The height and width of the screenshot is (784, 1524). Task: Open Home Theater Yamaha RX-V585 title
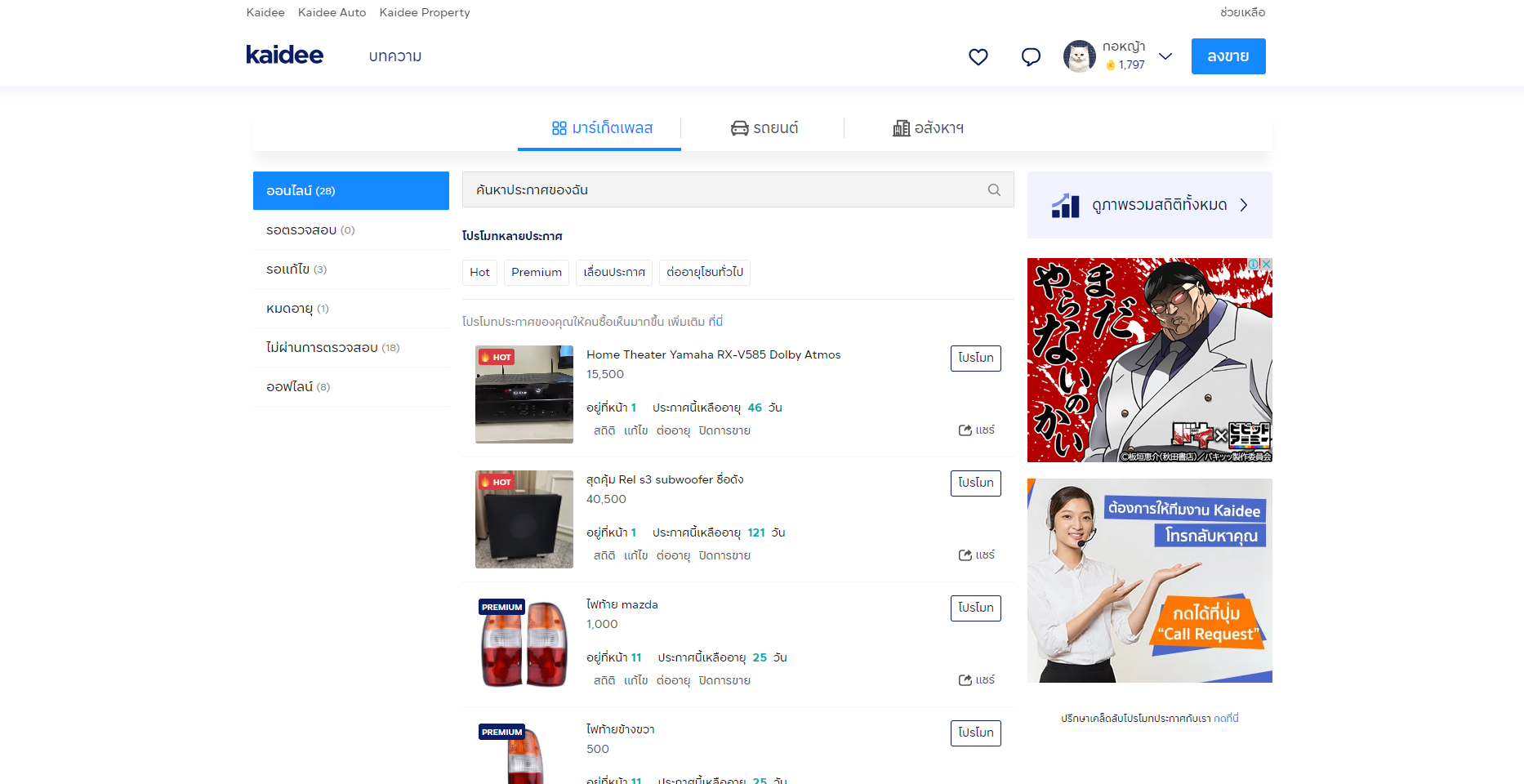[x=714, y=354]
